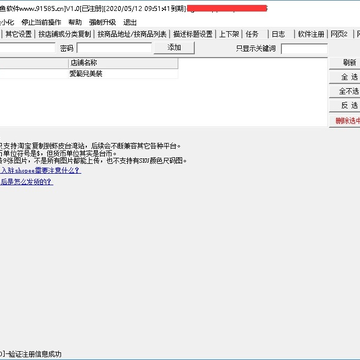Click the 刷新 button
The height and width of the screenshot is (360, 360).
345,62
